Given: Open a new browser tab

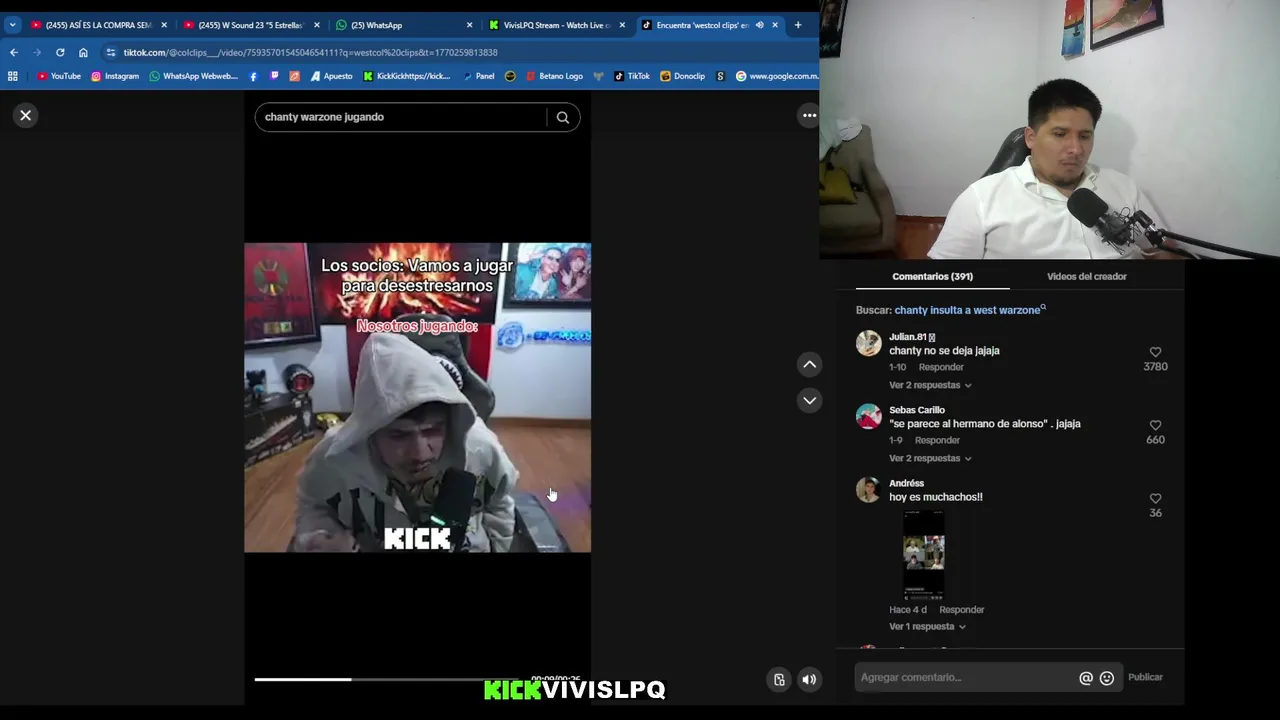Looking at the screenshot, I should 797,25.
